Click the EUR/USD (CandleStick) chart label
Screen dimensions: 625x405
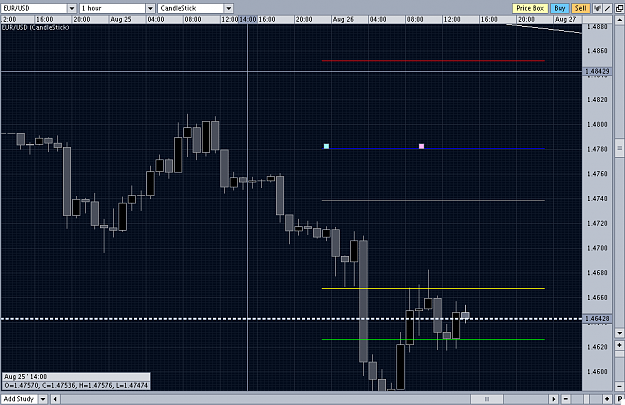[x=35, y=28]
